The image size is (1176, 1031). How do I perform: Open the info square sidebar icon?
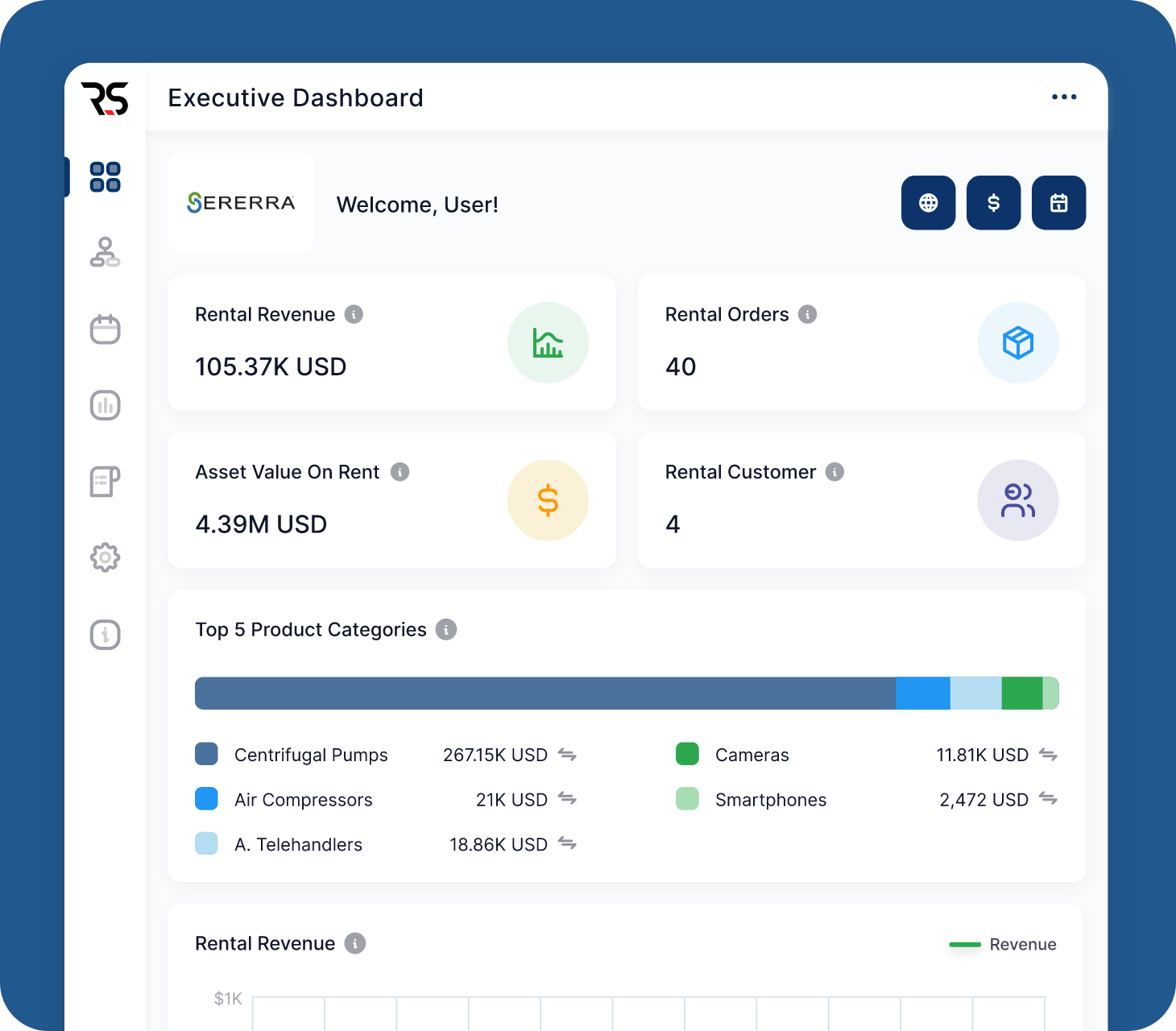[x=105, y=635]
